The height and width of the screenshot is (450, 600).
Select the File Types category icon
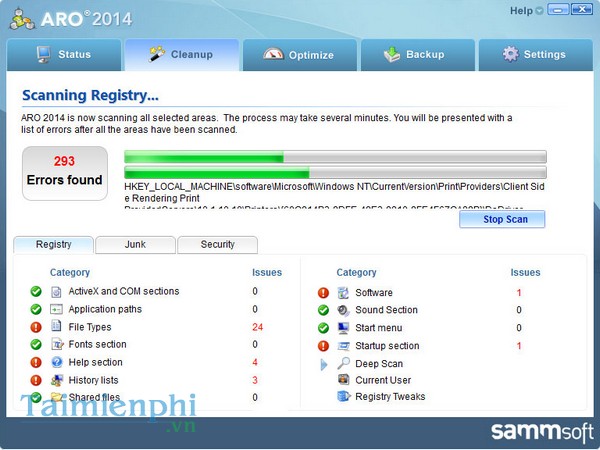pos(57,328)
